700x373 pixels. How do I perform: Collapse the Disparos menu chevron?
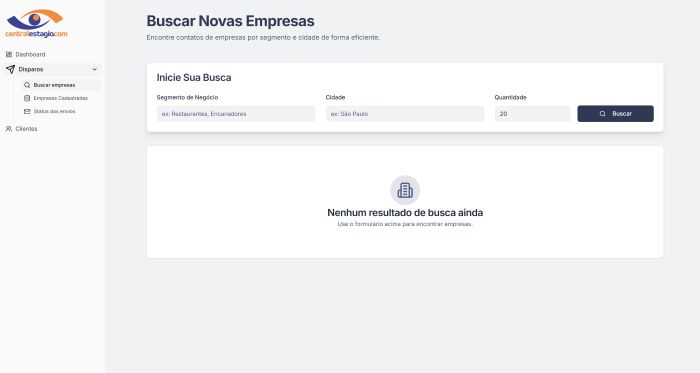pos(95,69)
